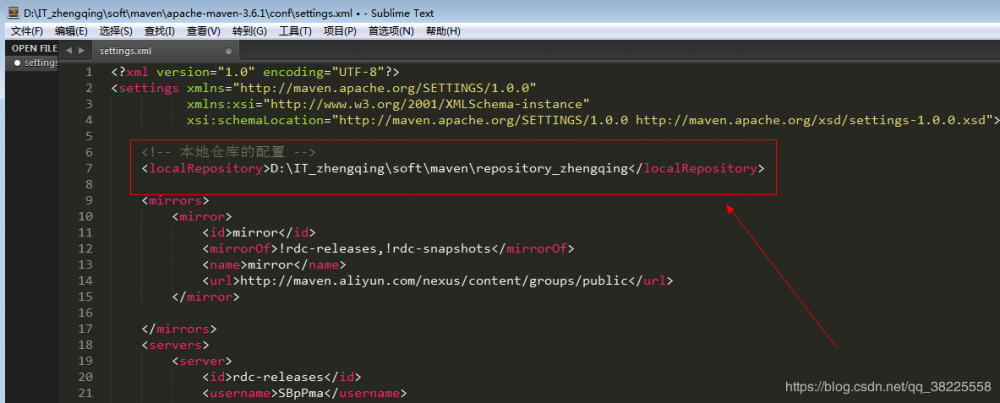Click the OPEN FILES sidebar header
The width and height of the screenshot is (1000, 403).
(x=34, y=48)
